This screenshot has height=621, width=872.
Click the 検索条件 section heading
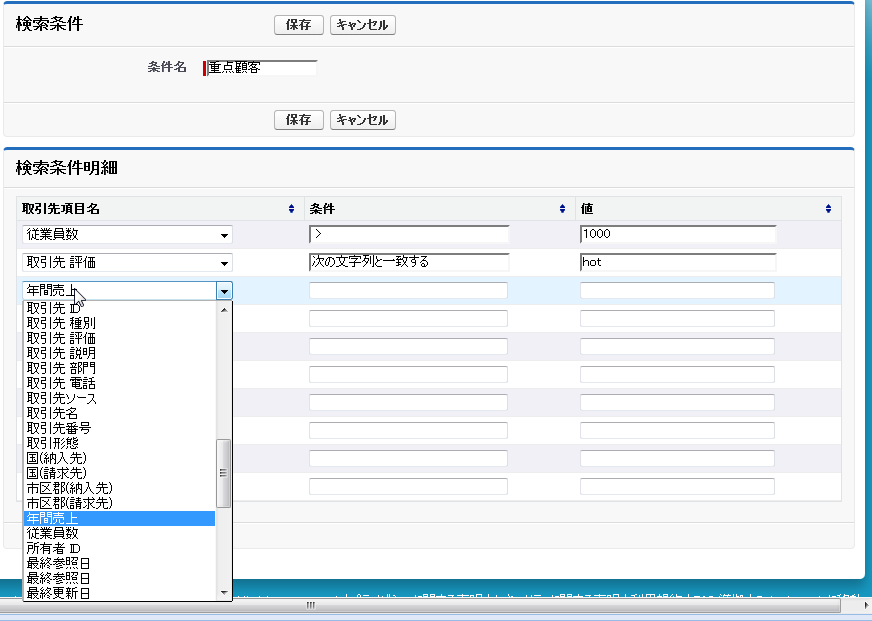[49, 24]
